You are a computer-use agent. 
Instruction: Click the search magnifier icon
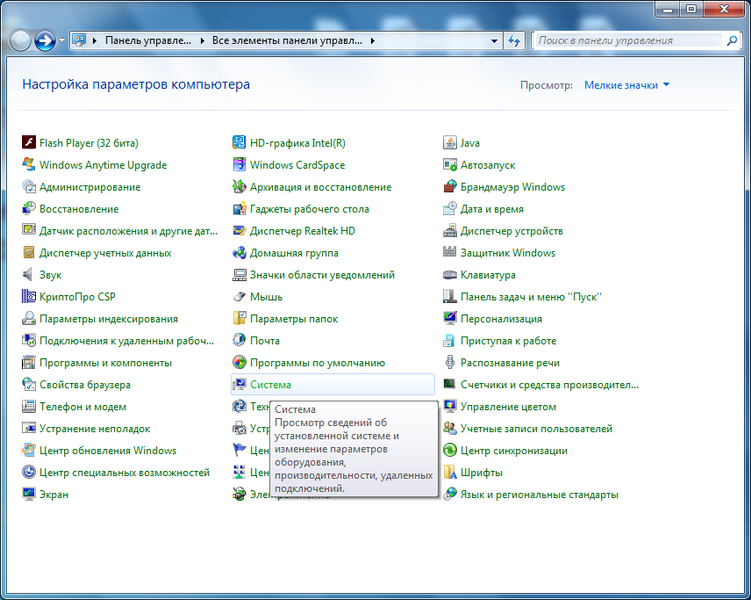(x=731, y=41)
